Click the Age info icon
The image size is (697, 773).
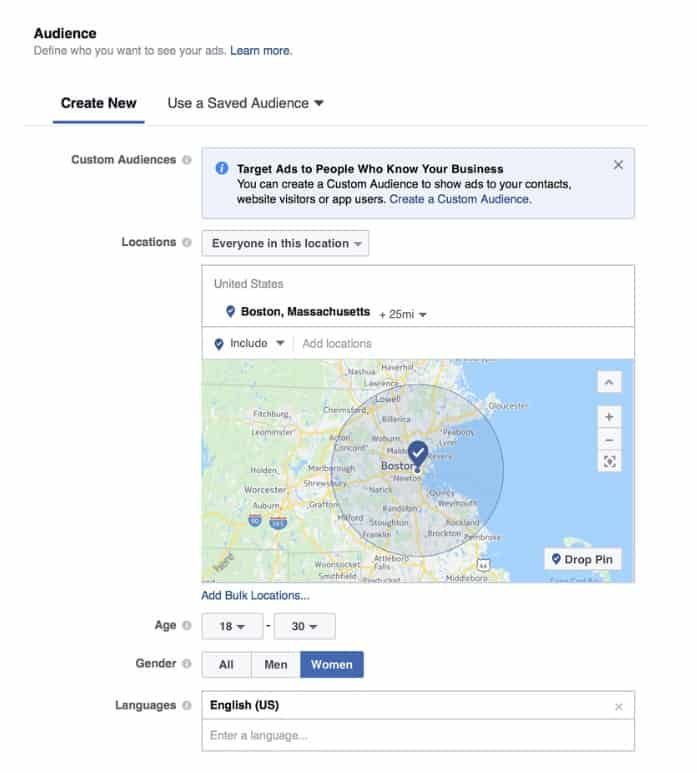click(x=186, y=625)
